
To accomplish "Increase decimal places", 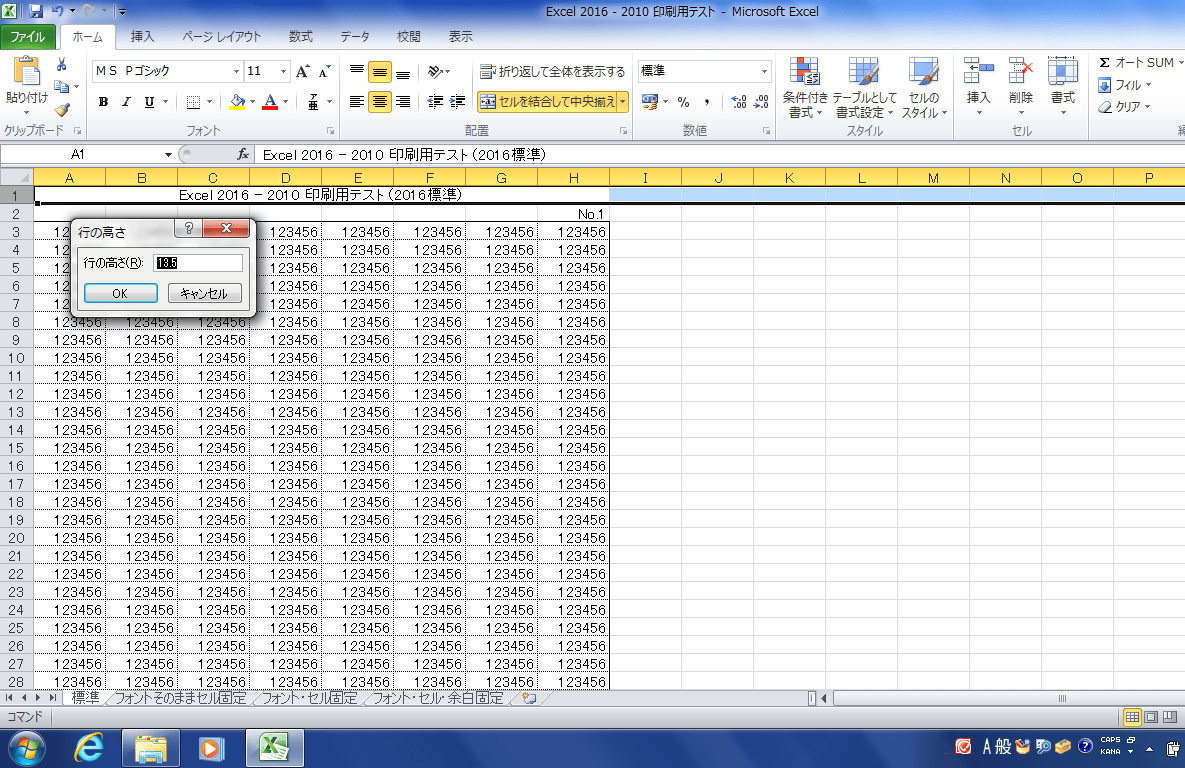I will coord(738,101).
